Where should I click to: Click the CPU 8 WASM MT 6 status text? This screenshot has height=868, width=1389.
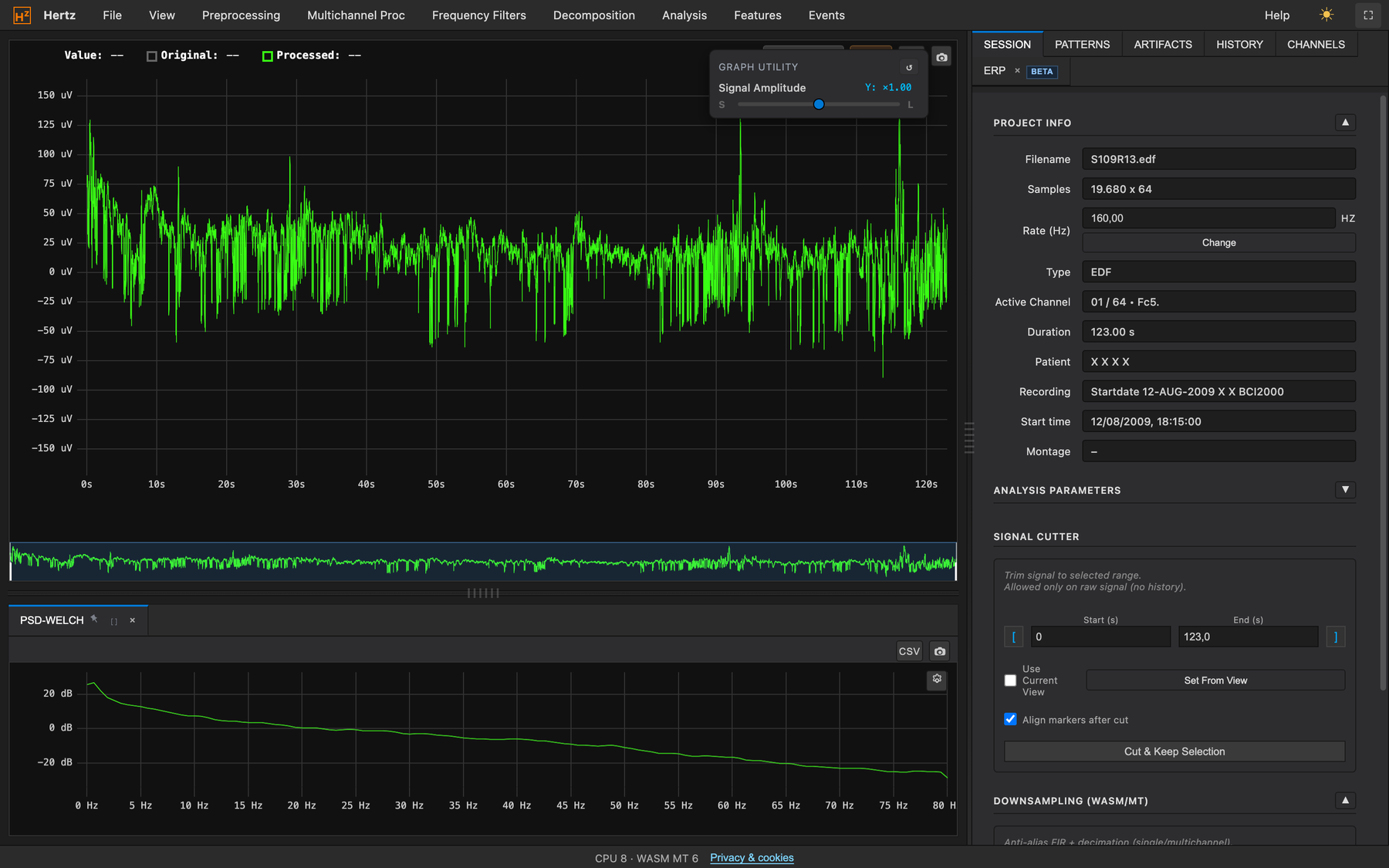click(647, 858)
